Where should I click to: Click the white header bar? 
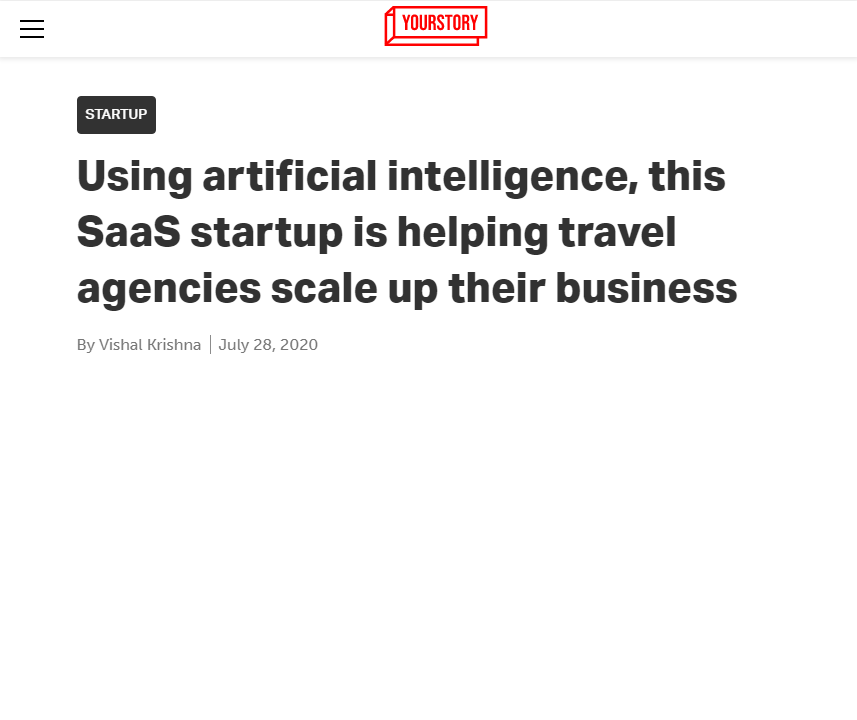[650, 29]
